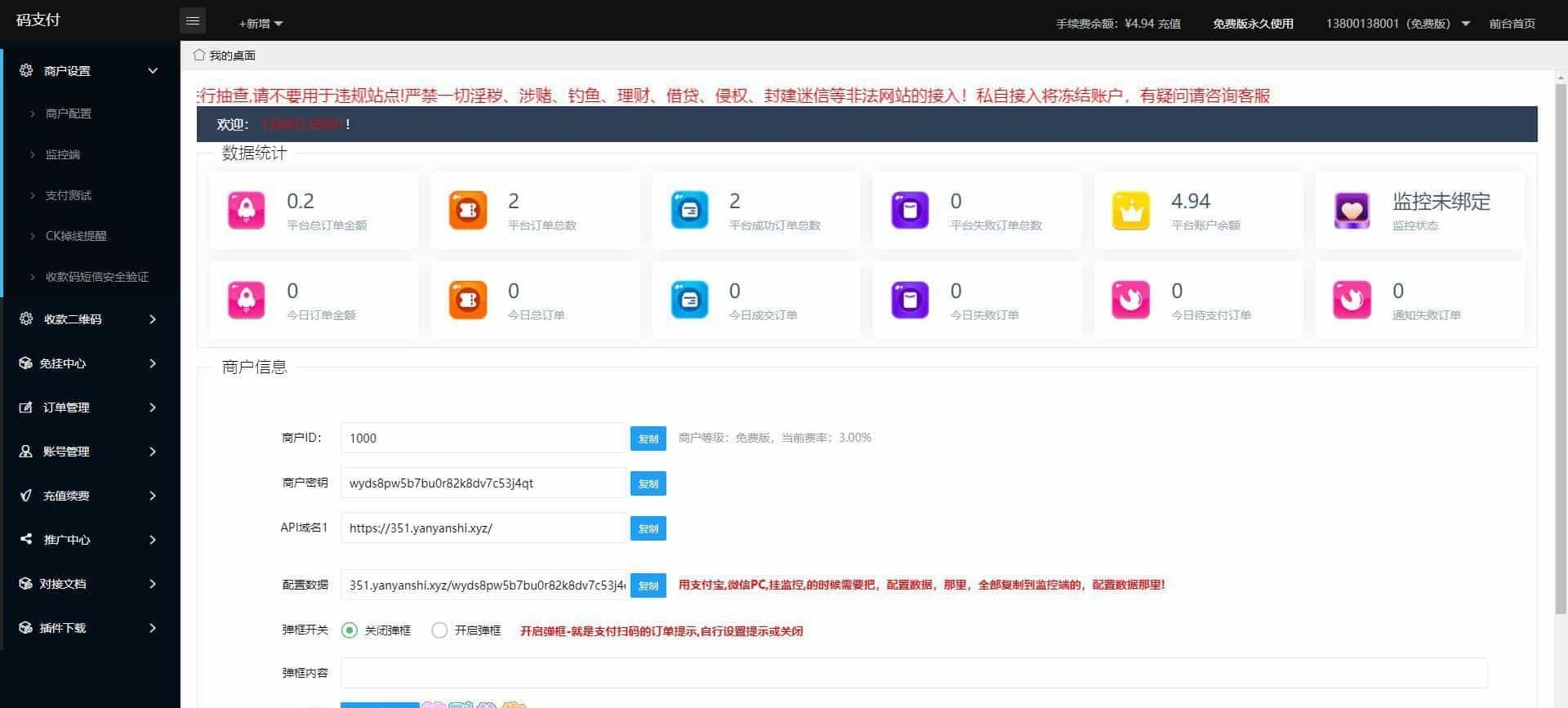This screenshot has height=708, width=1568.
Task: Focus the 商户ID input field
Action: (x=483, y=438)
